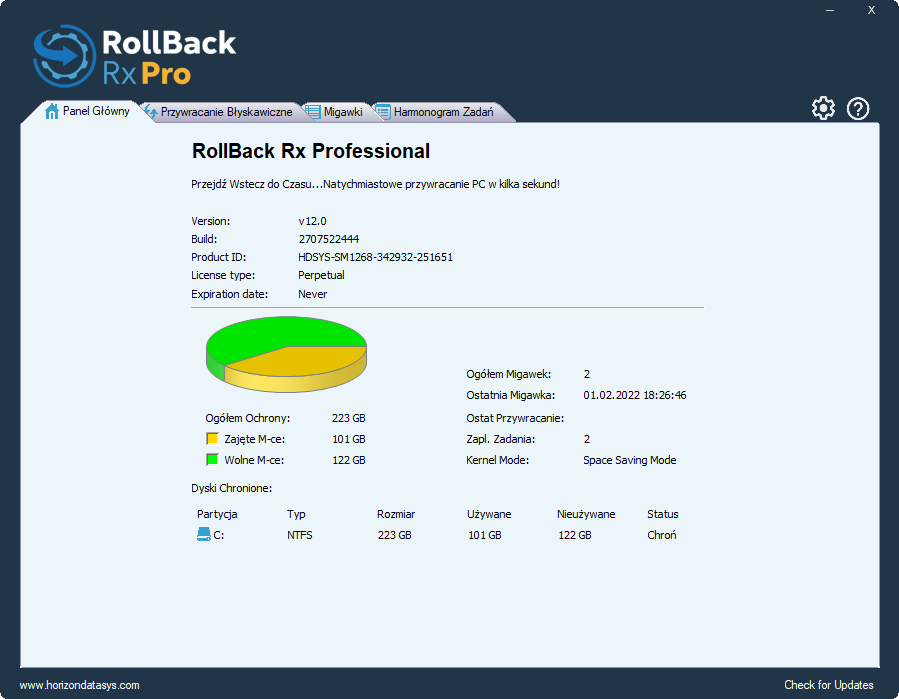
Task: Click the Chroń status cell
Action: [x=662, y=535]
